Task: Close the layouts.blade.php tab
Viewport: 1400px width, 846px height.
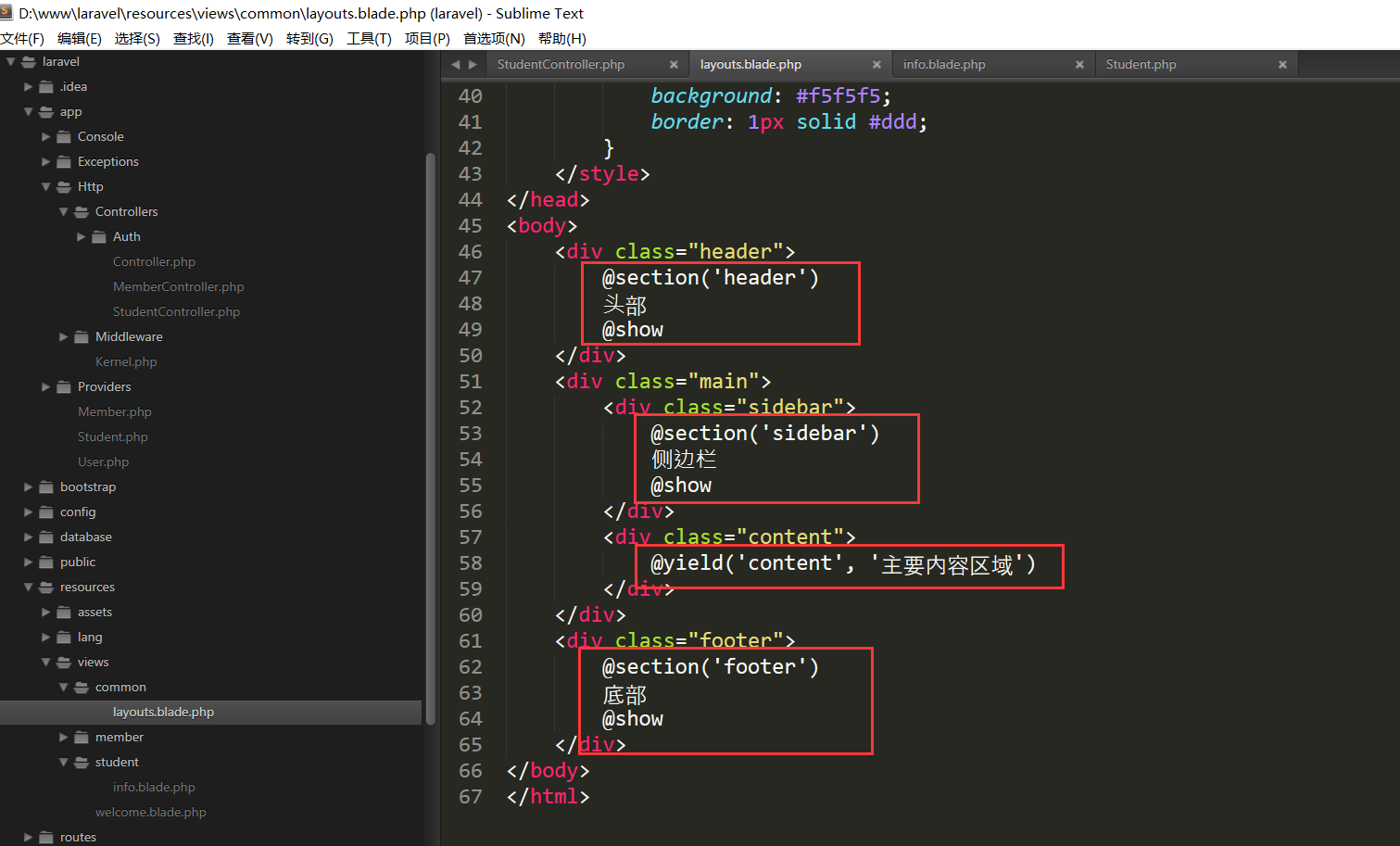Action: click(877, 65)
